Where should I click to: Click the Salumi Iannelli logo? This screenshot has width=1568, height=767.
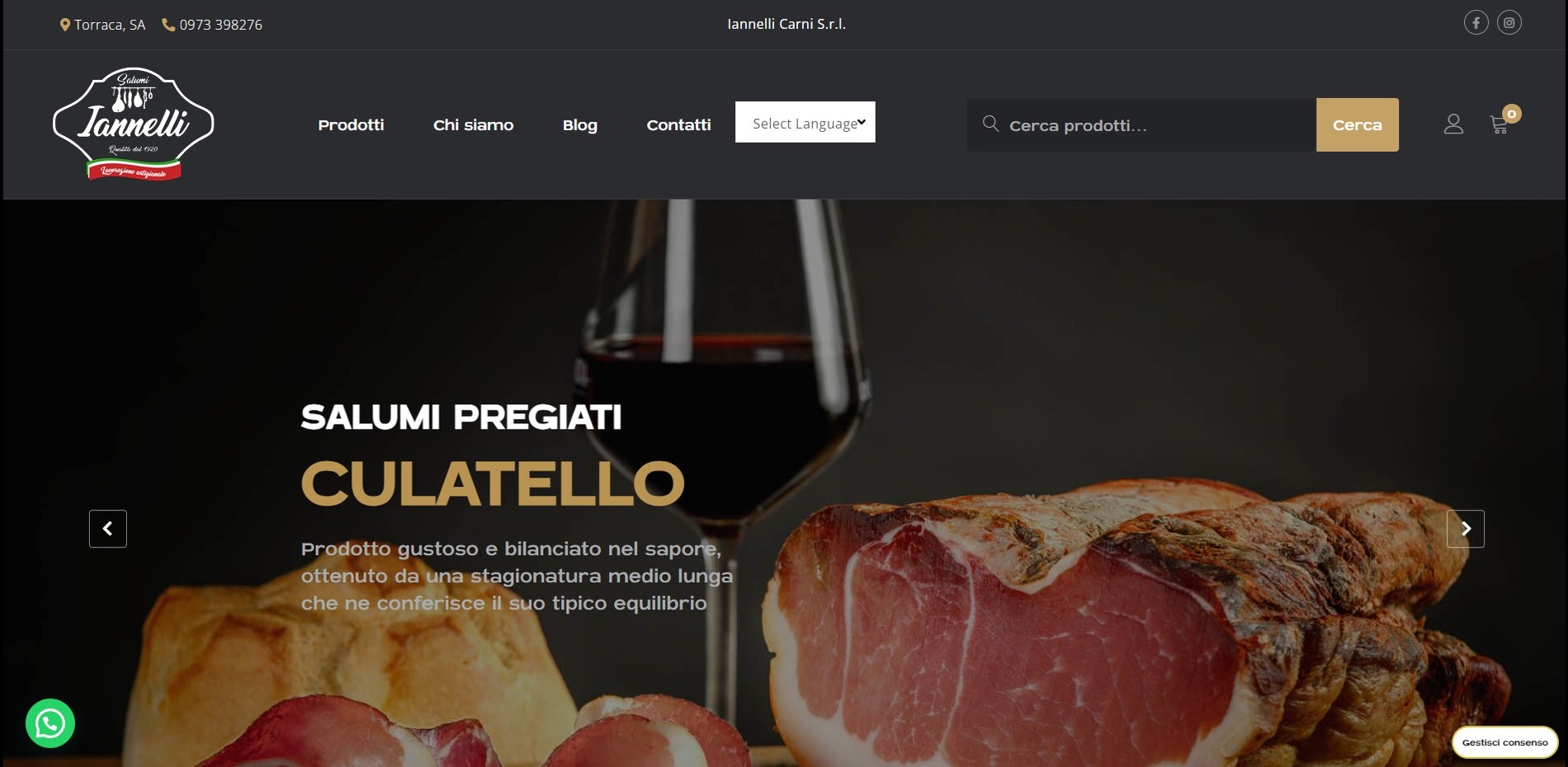pyautogui.click(x=134, y=124)
